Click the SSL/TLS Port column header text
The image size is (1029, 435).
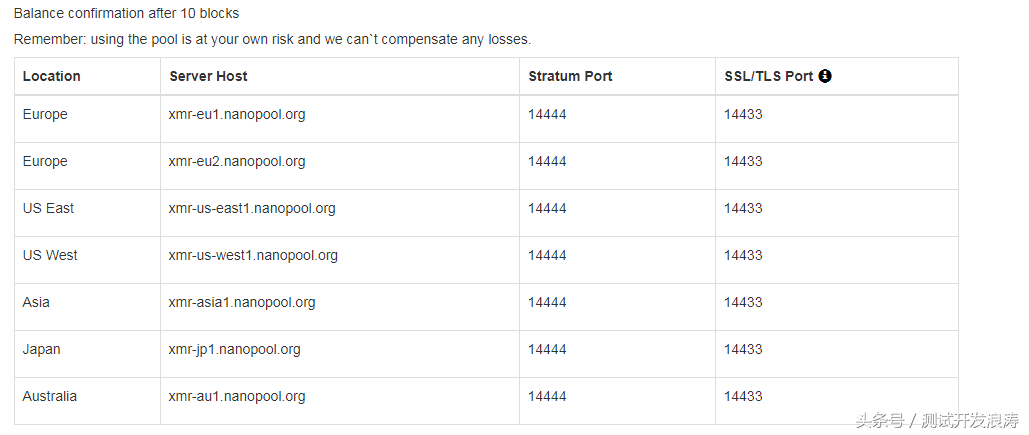coord(768,76)
